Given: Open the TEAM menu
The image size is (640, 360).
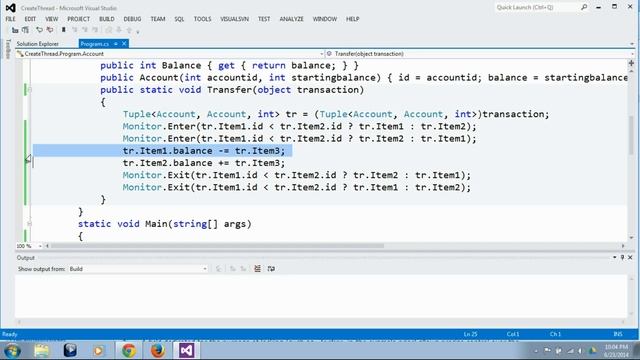Looking at the screenshot, I should pyautogui.click(x=158, y=19).
